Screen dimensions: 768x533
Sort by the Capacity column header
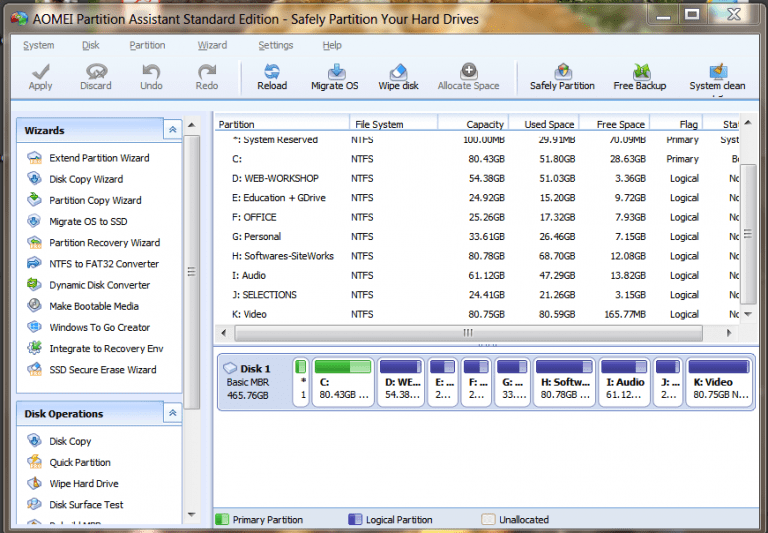(x=473, y=124)
